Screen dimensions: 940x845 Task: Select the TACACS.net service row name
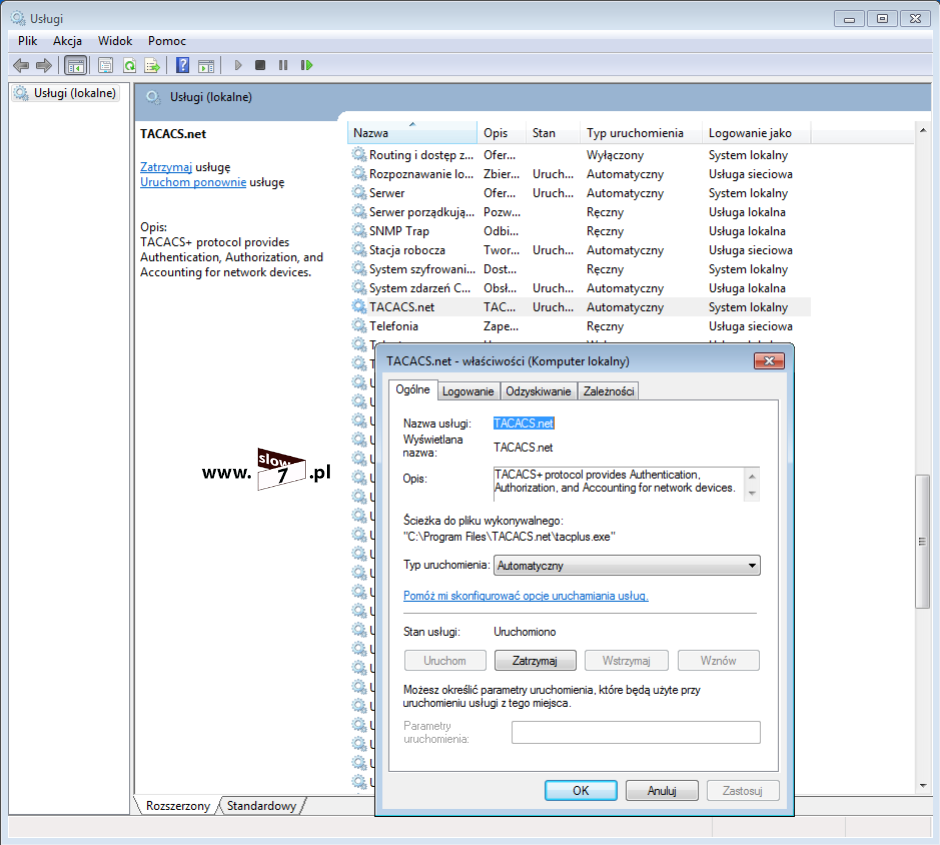click(402, 307)
